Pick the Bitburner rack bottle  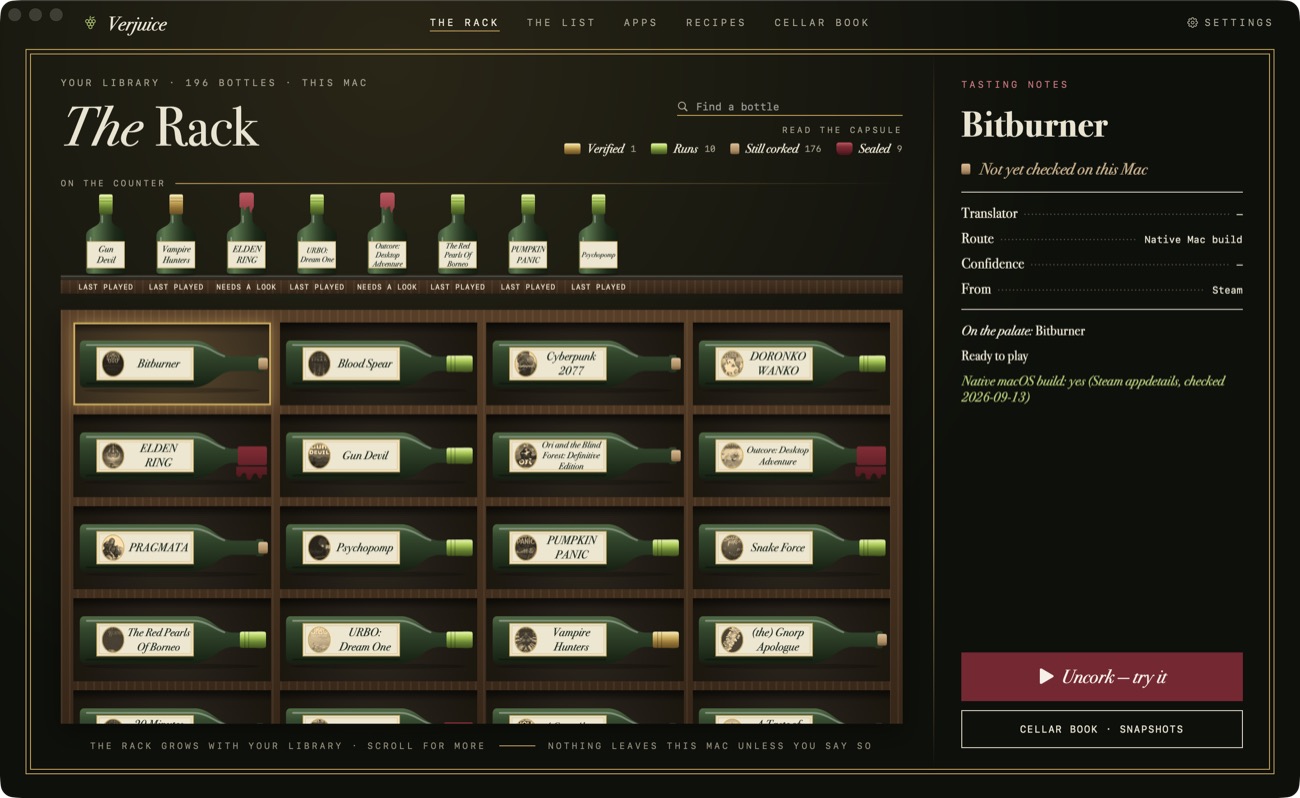[173, 364]
